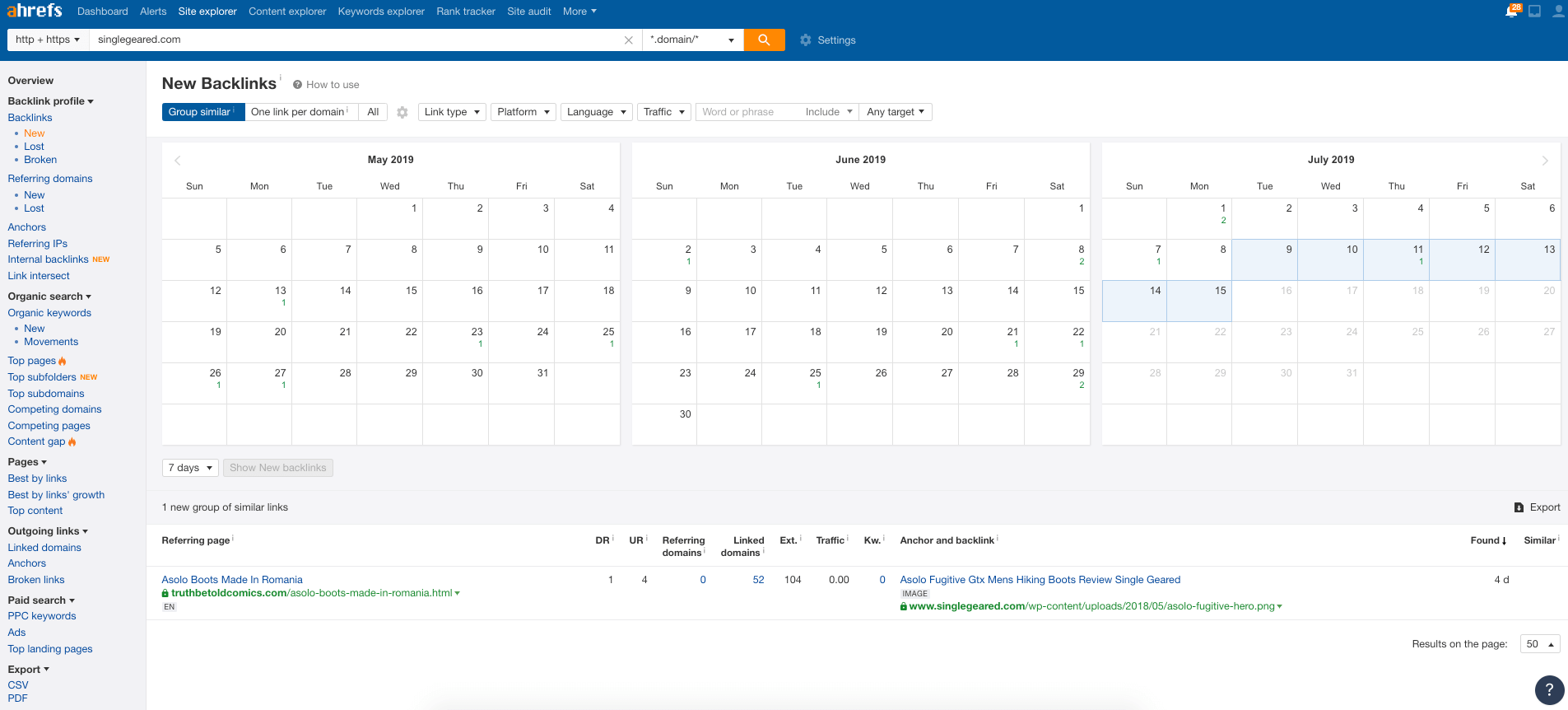Change results per page dropdown 50

point(1539,644)
